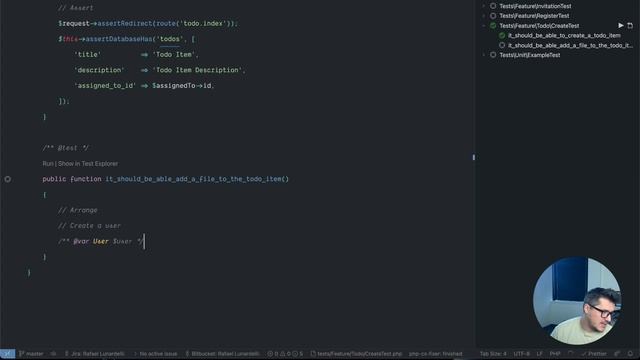
Task: Select it_should_be_able_add_a_file_to_the_todo test
Action: click(570, 45)
